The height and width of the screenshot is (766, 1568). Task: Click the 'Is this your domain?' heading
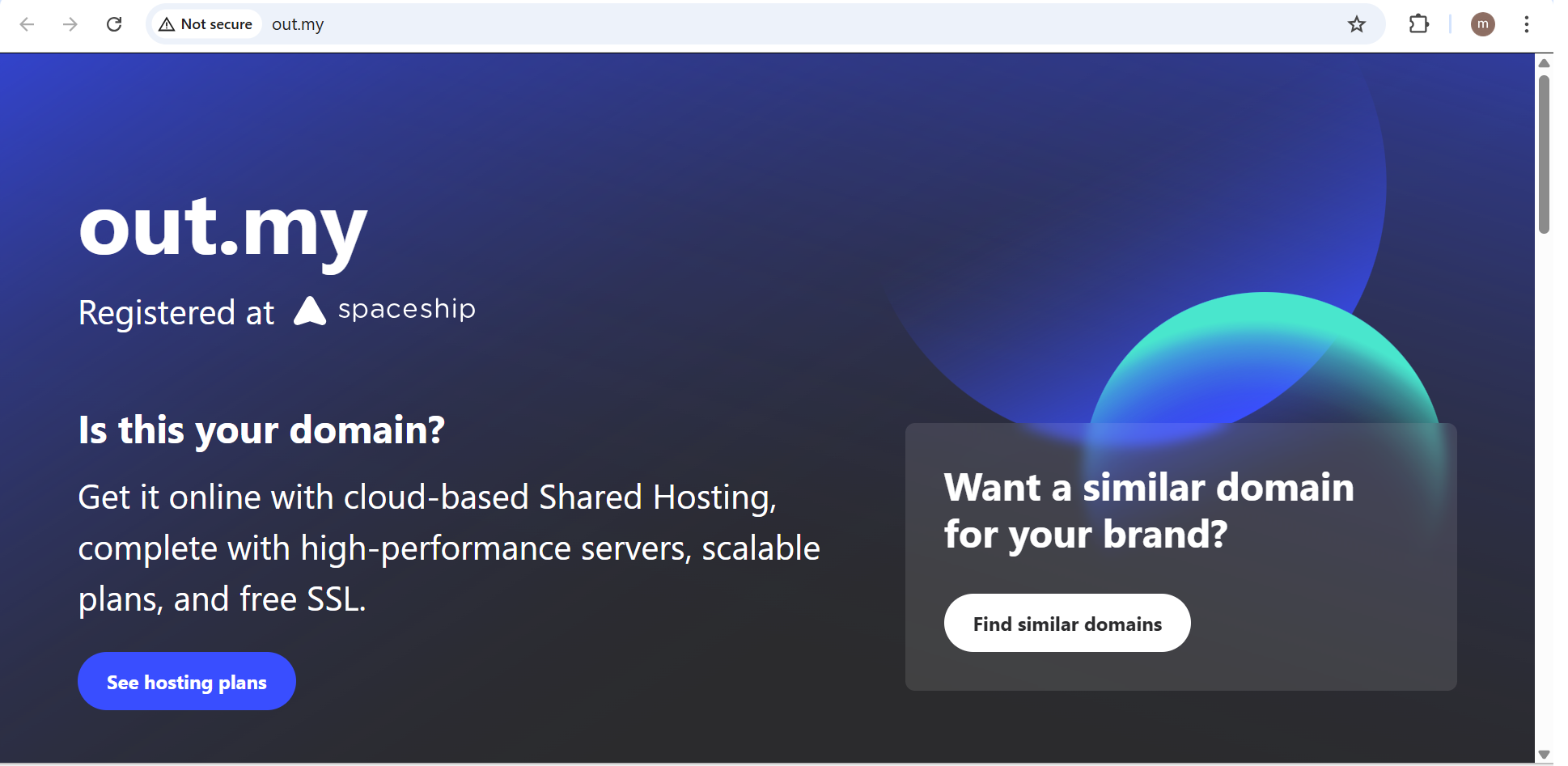[261, 430]
